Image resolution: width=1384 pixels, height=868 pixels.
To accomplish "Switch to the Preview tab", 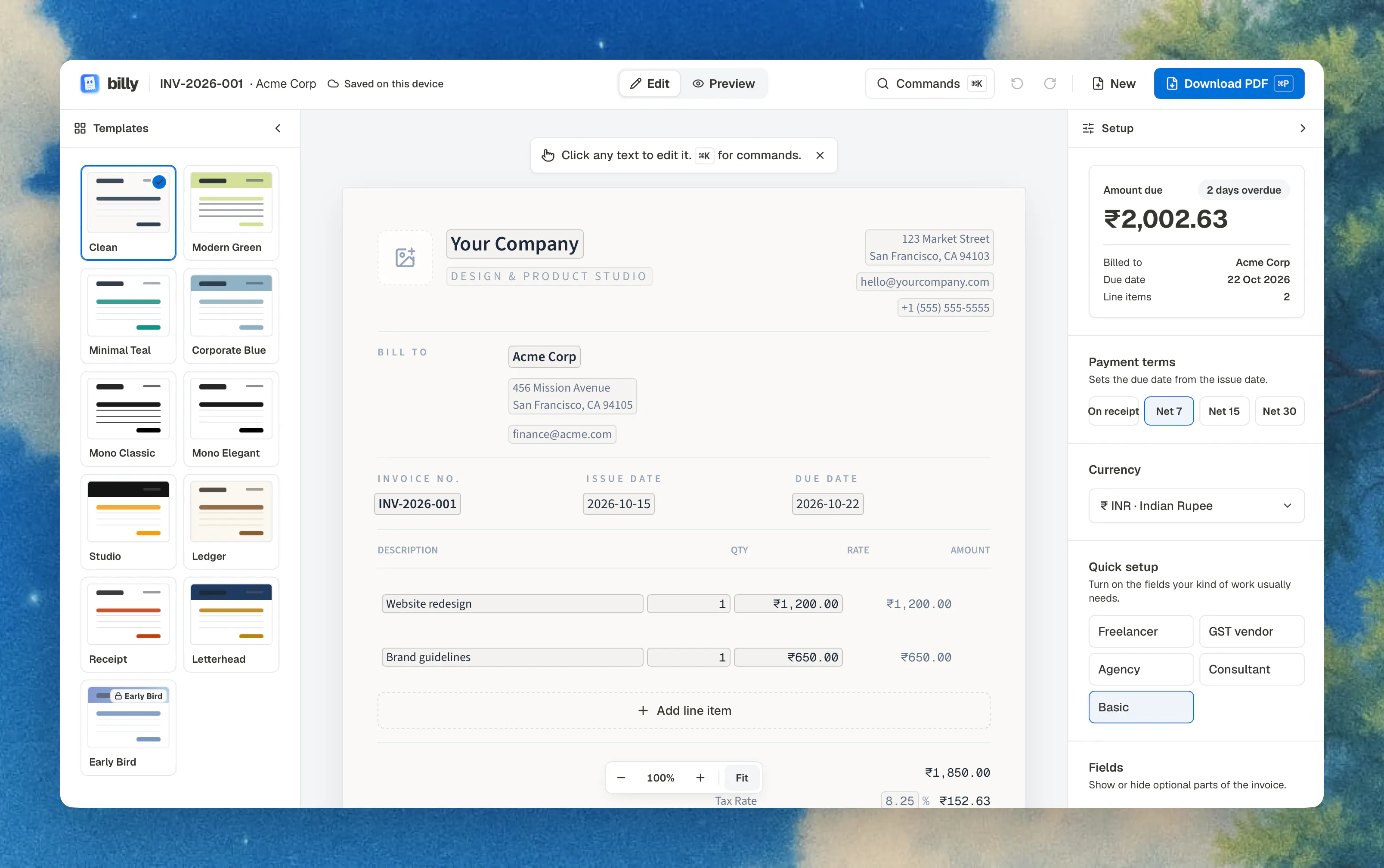I will pyautogui.click(x=723, y=83).
